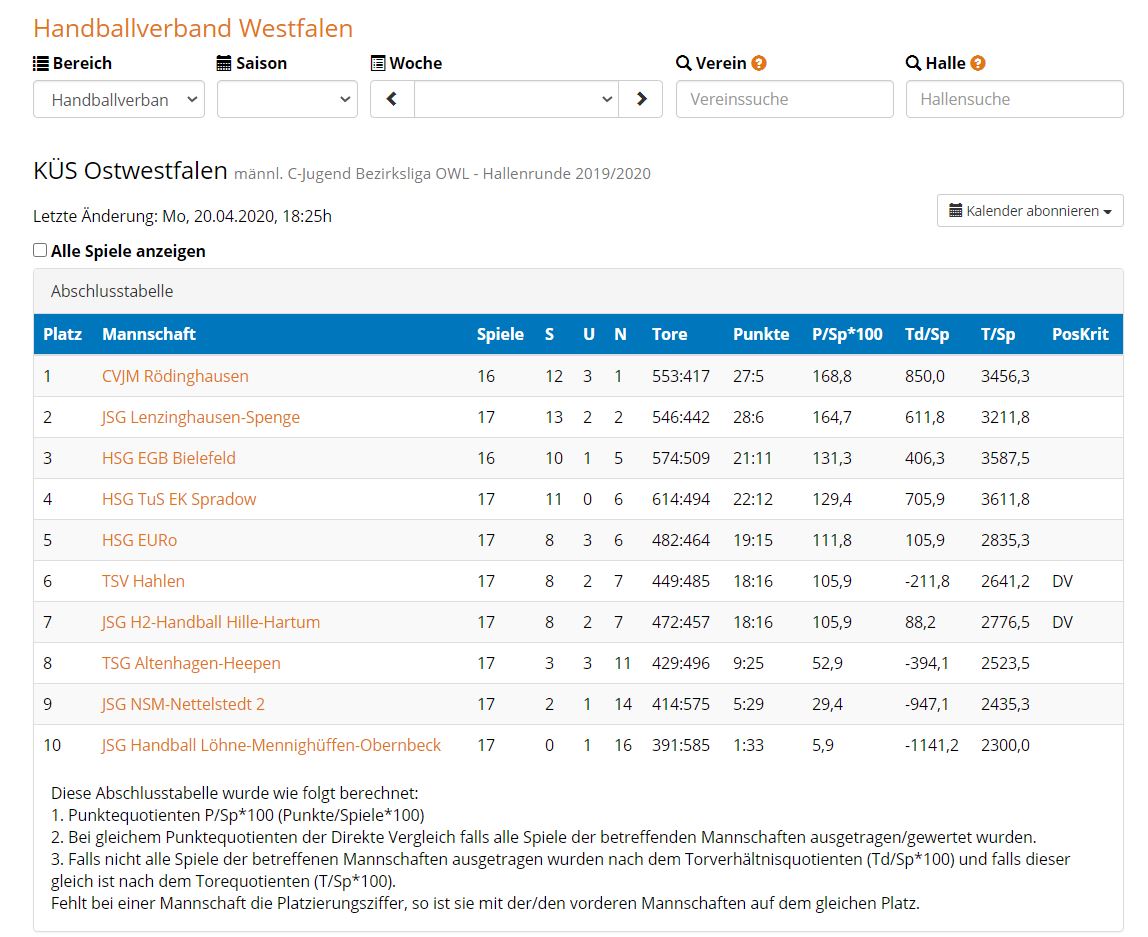Click the KÜS Ostwestfalen heading
Image resolution: width=1148 pixels, height=937 pixels.
(x=130, y=171)
